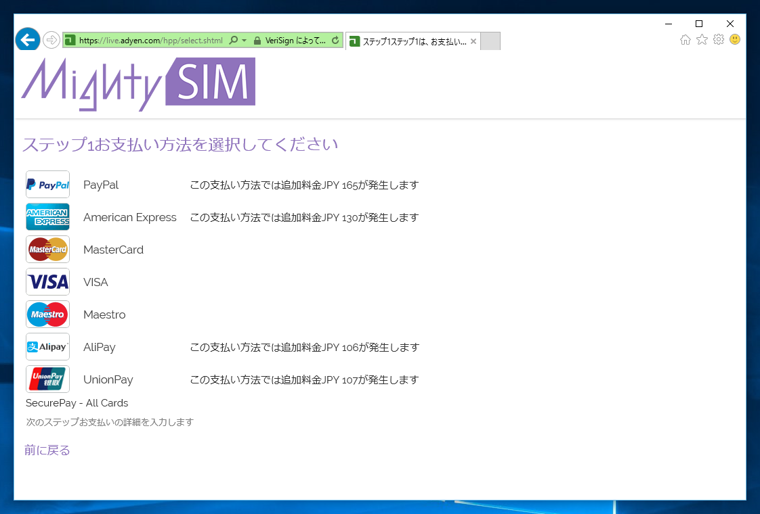
Task: Choose UnionPay payment label
Action: point(108,380)
